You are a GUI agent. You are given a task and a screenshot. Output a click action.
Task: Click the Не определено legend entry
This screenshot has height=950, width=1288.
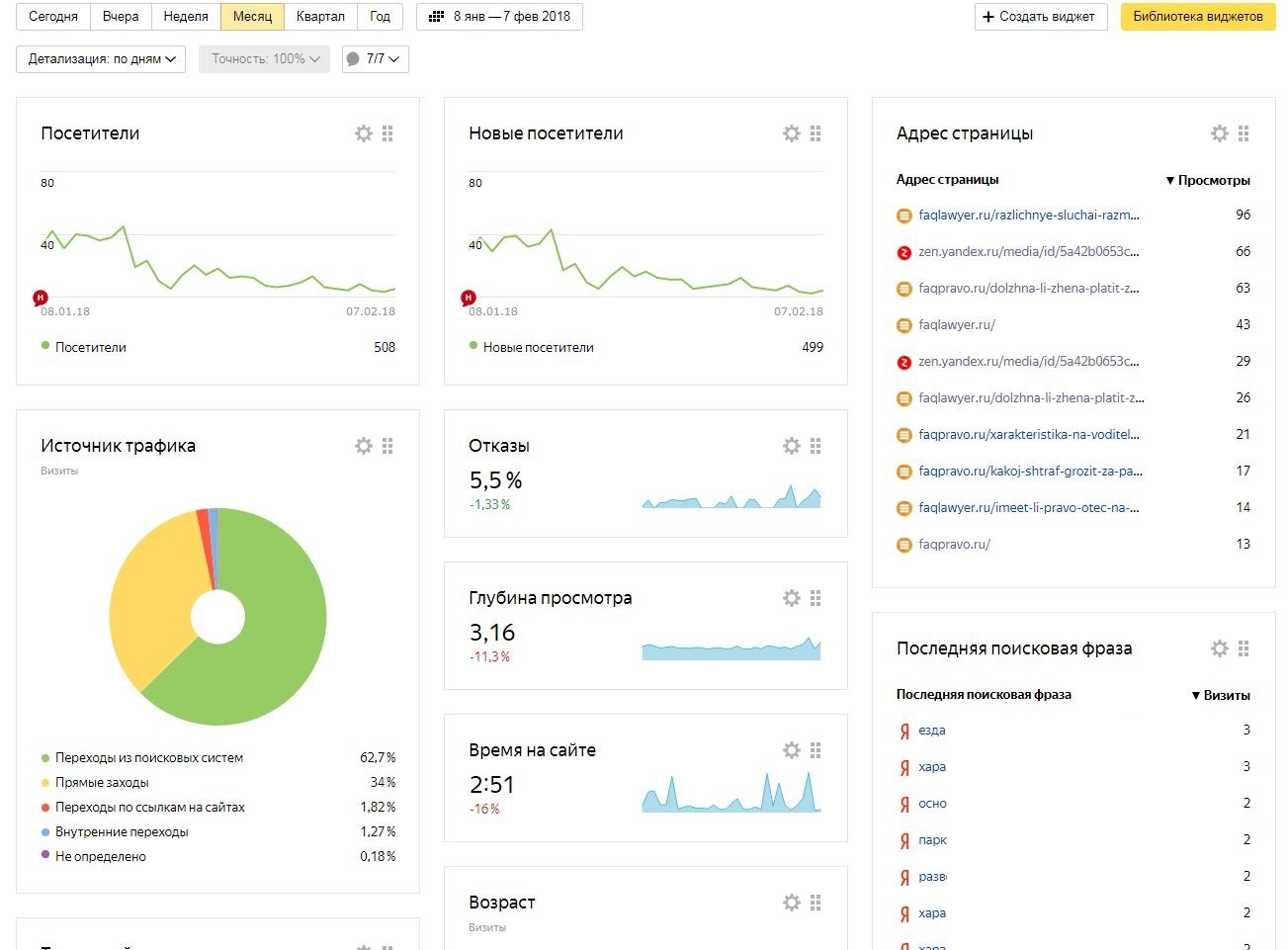(x=101, y=857)
